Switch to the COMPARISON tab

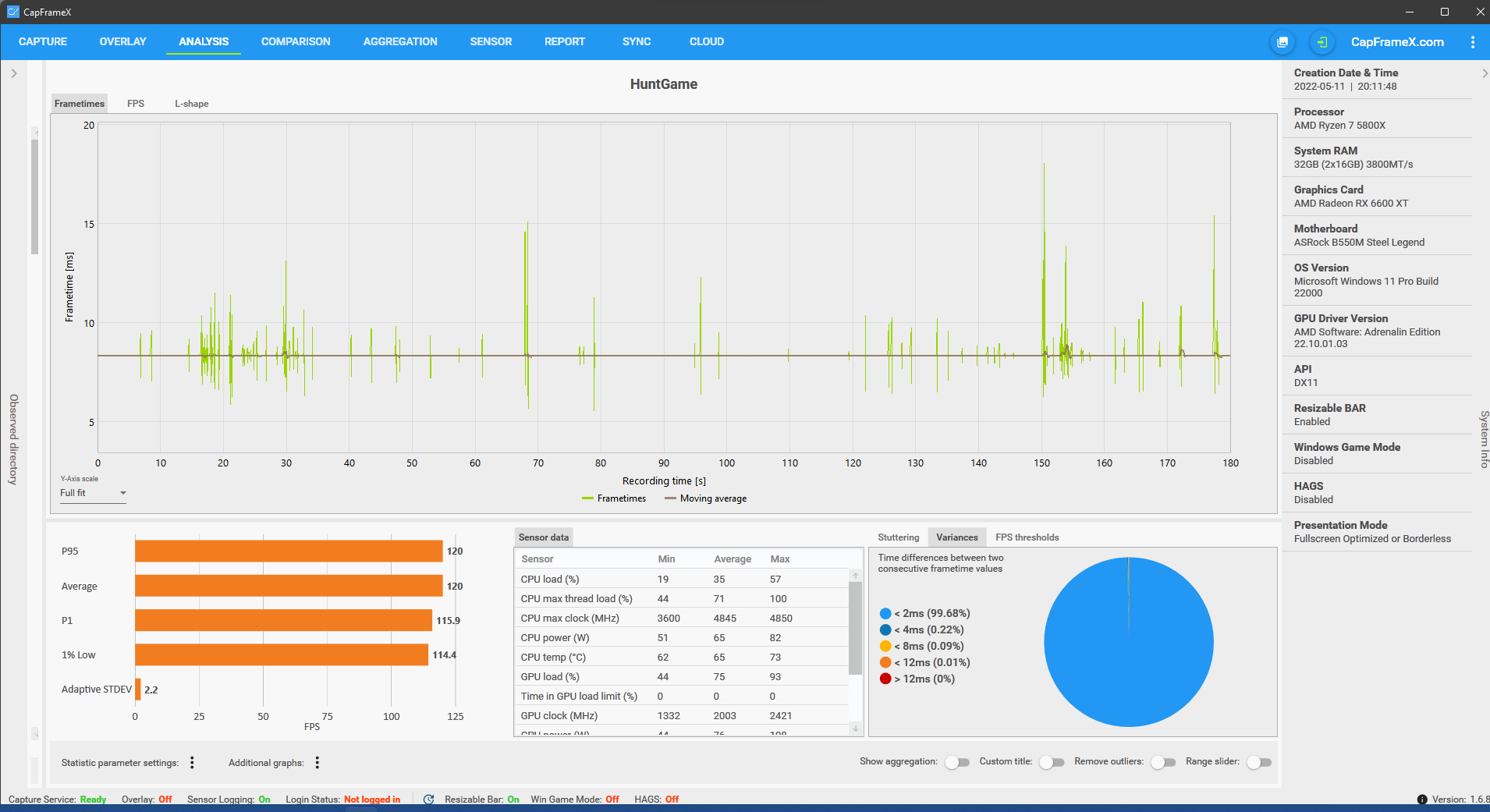pos(296,42)
